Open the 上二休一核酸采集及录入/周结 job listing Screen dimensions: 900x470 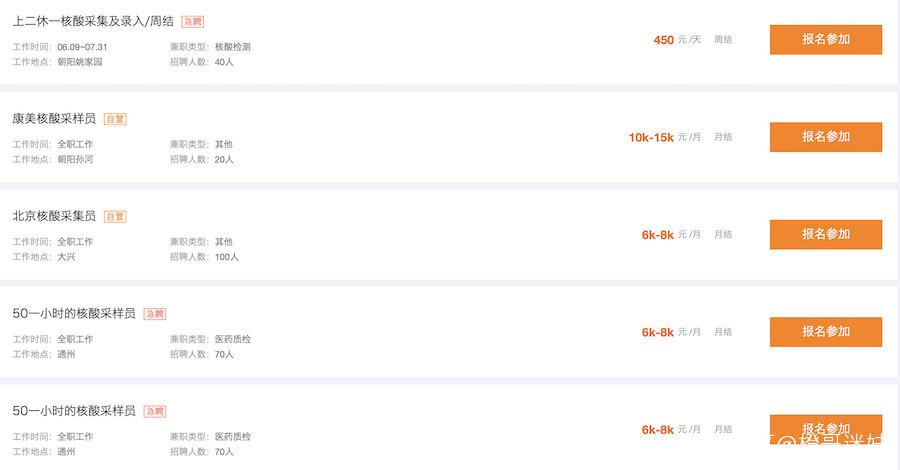pyautogui.click(x=94, y=21)
